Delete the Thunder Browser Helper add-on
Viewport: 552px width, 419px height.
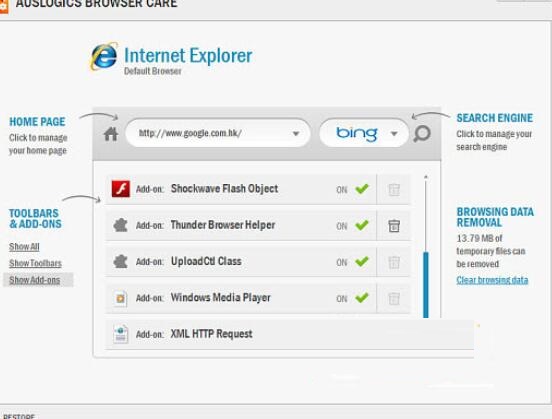[394, 226]
